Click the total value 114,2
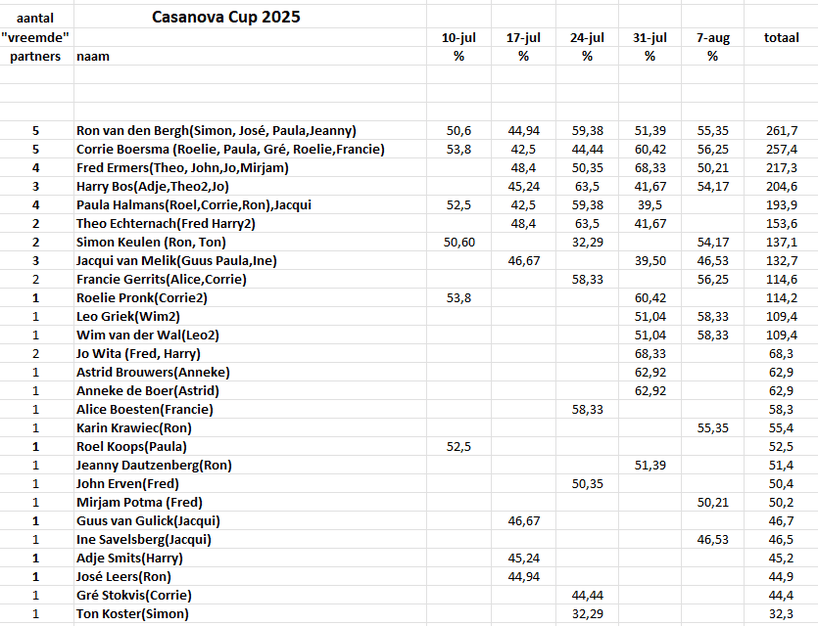Viewport: 818px width, 626px height. (781, 298)
